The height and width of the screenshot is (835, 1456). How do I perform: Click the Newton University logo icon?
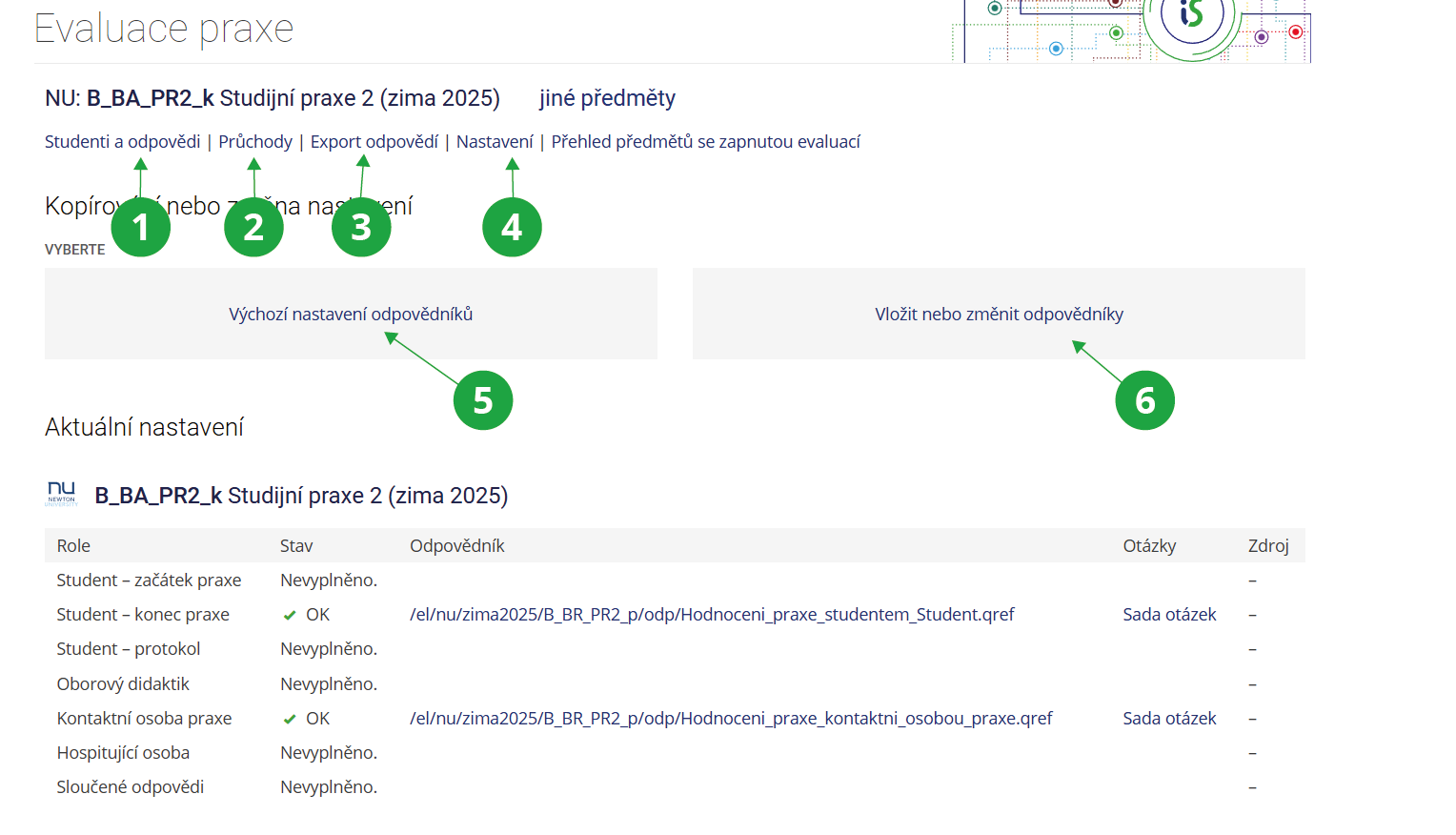[62, 493]
